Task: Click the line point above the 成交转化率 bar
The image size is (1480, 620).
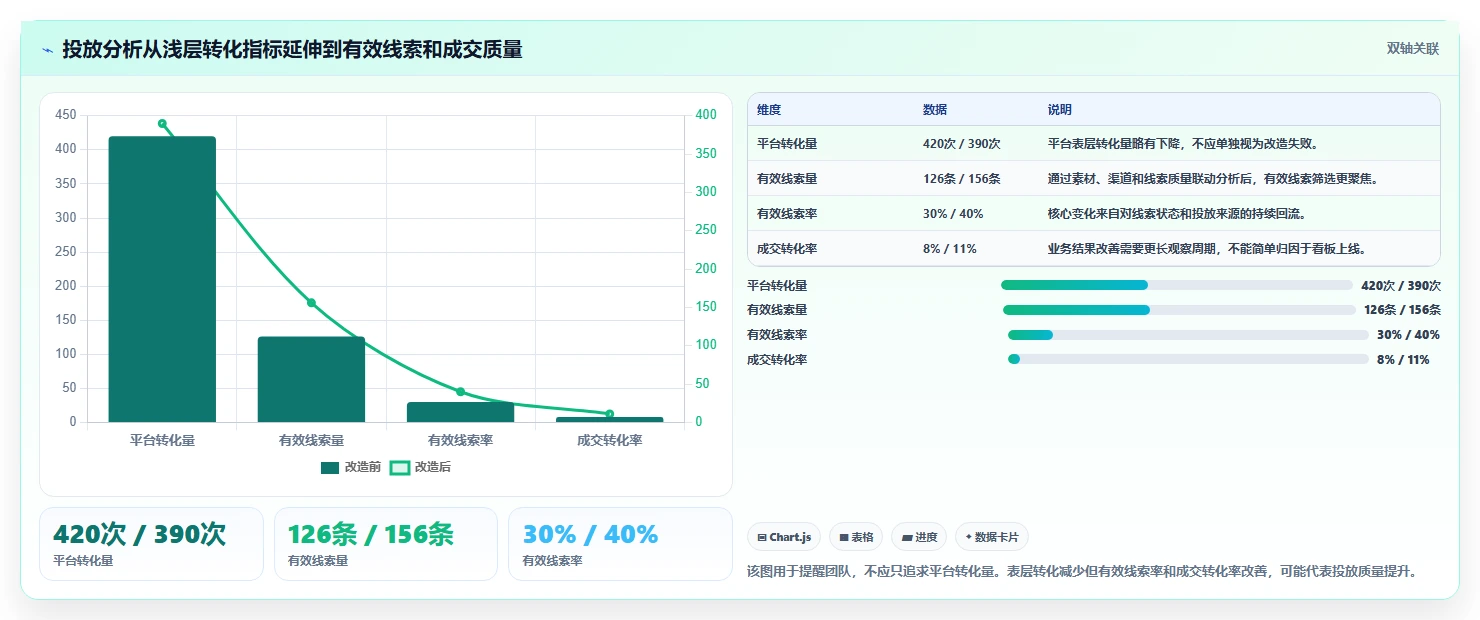Action: pos(609,414)
